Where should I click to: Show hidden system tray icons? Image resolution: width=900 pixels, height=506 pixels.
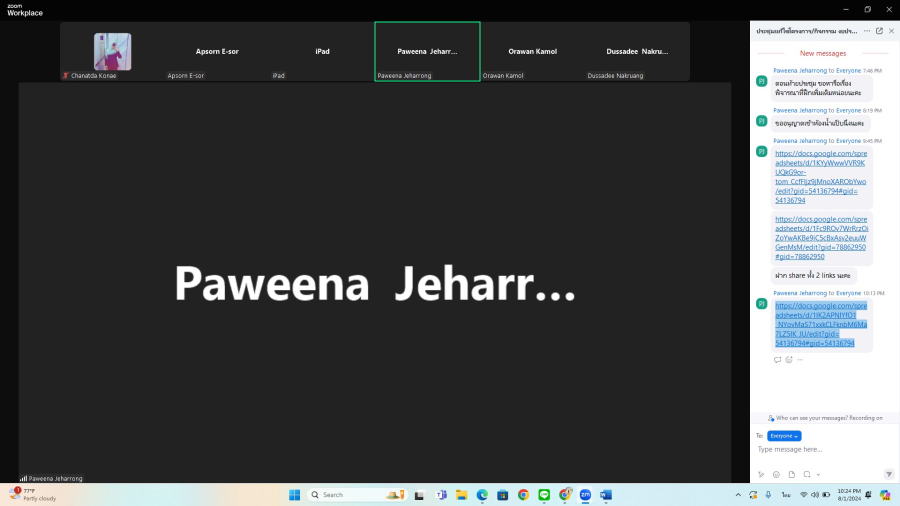click(x=738, y=495)
